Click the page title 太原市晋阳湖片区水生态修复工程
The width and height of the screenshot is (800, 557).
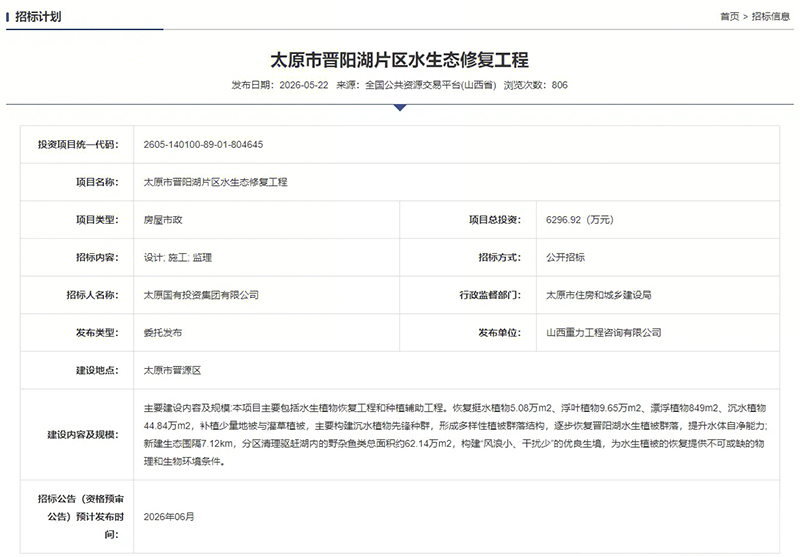pyautogui.click(x=399, y=60)
